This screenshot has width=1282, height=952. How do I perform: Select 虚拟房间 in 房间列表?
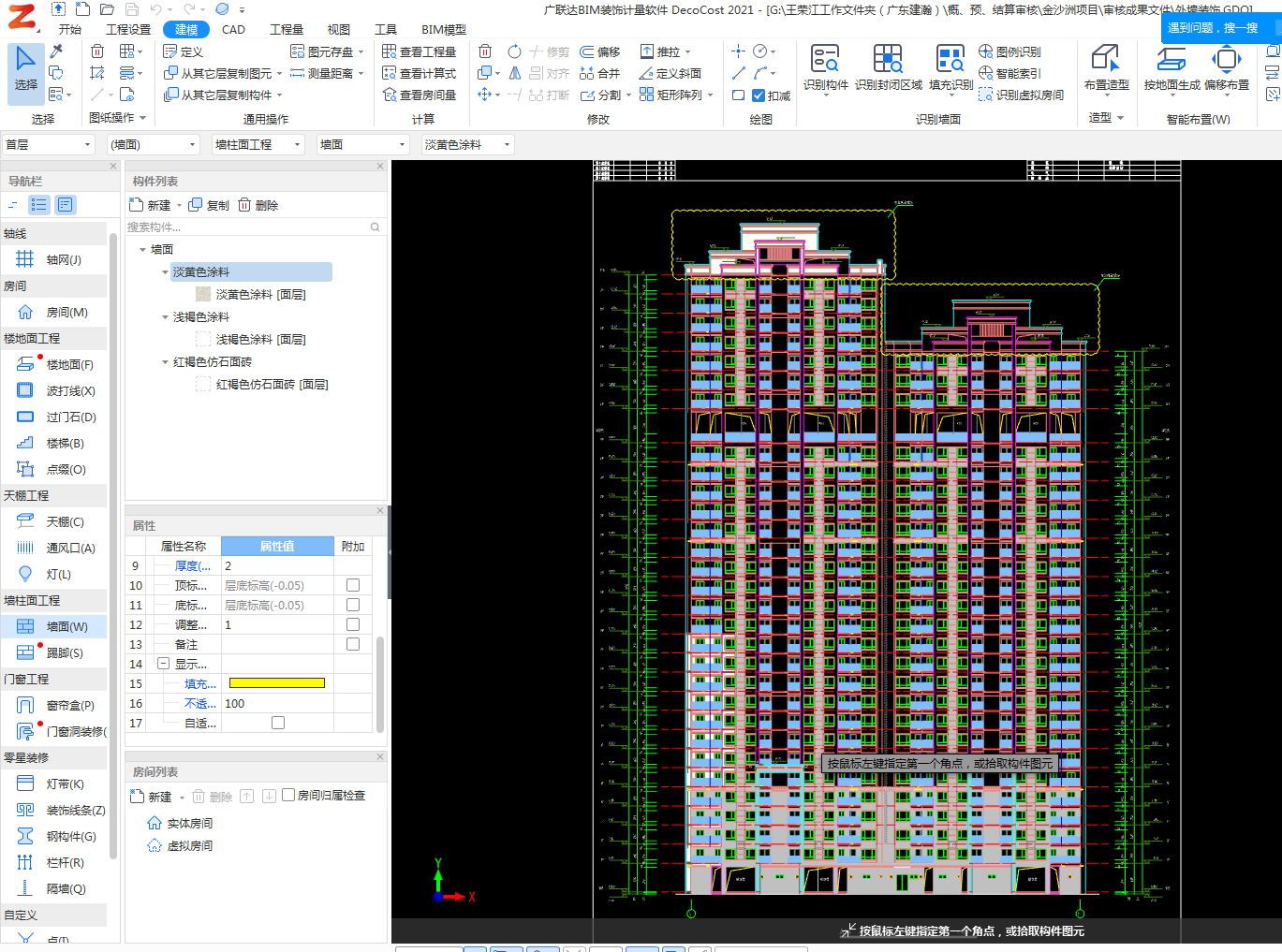pos(181,845)
